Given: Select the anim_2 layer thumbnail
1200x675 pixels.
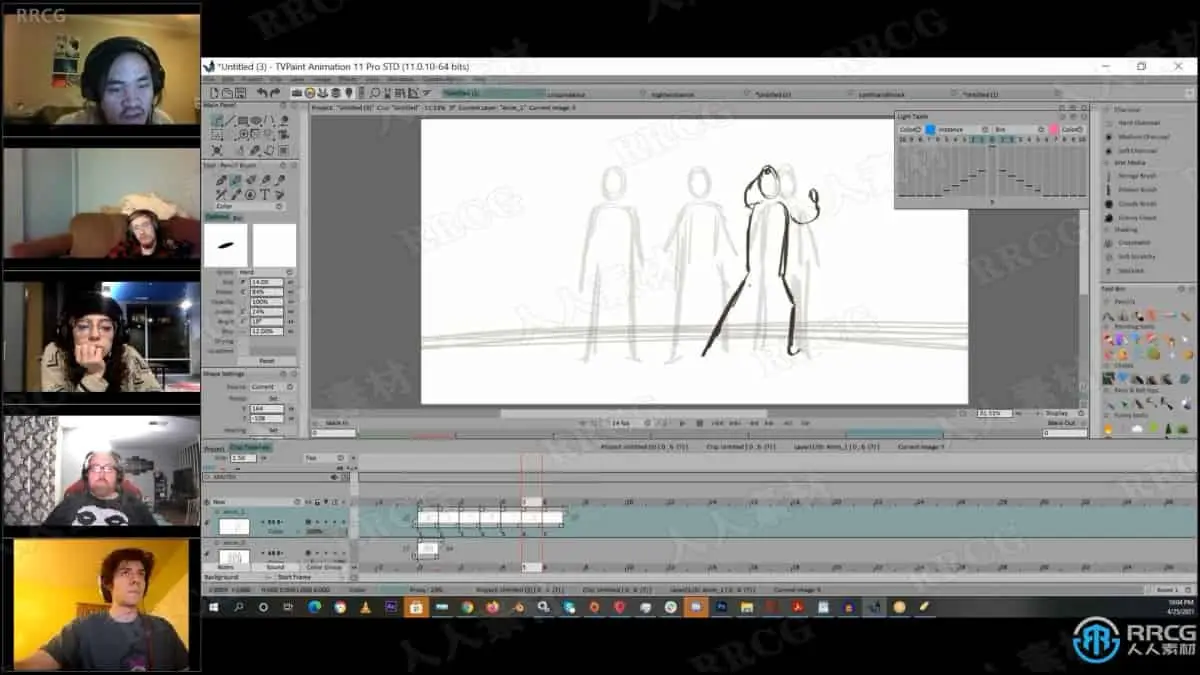Looking at the screenshot, I should (234, 556).
